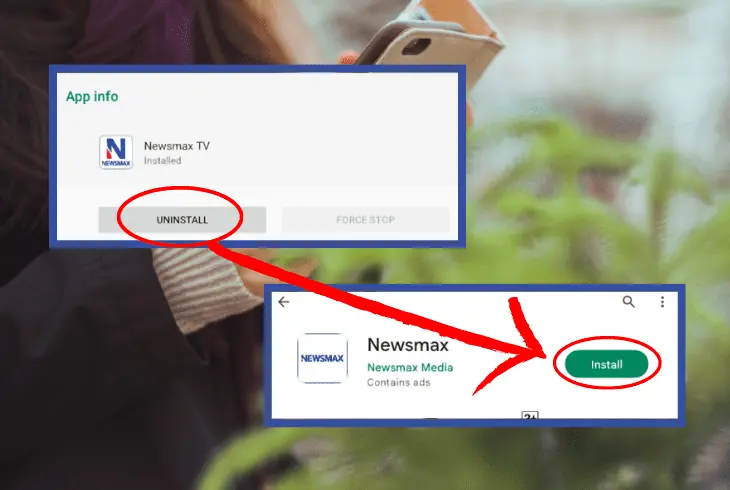Viewport: 730px width, 490px height.
Task: Open the Newsmax Media developer link
Action: tap(410, 368)
